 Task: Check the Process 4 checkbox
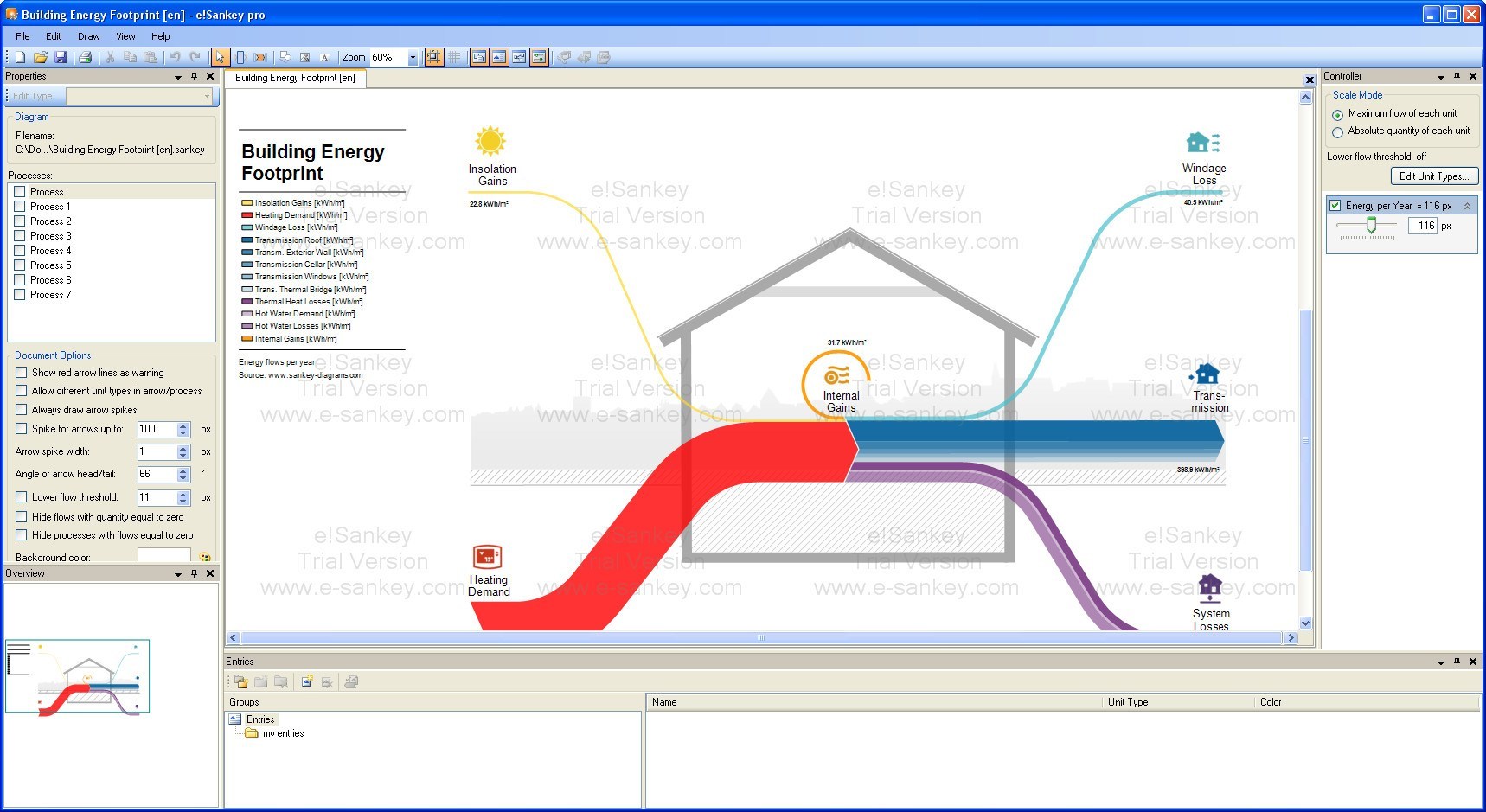[20, 251]
